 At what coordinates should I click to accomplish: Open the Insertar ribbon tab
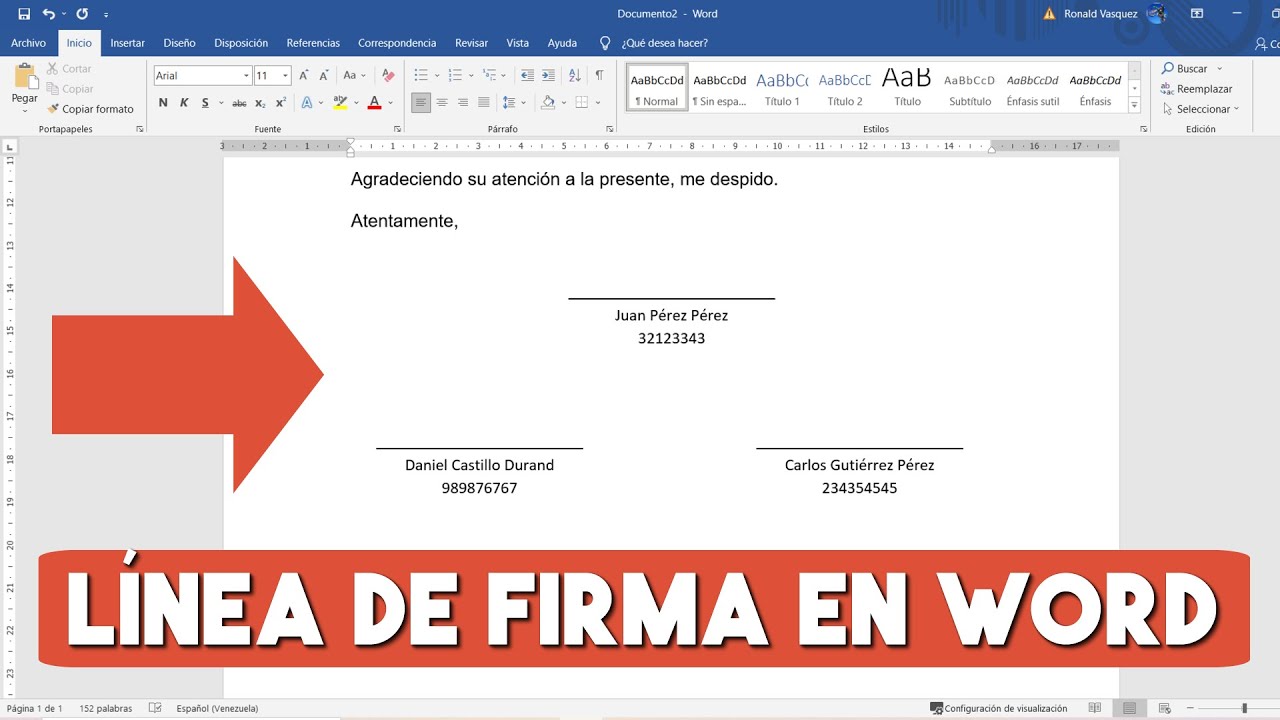pos(127,43)
